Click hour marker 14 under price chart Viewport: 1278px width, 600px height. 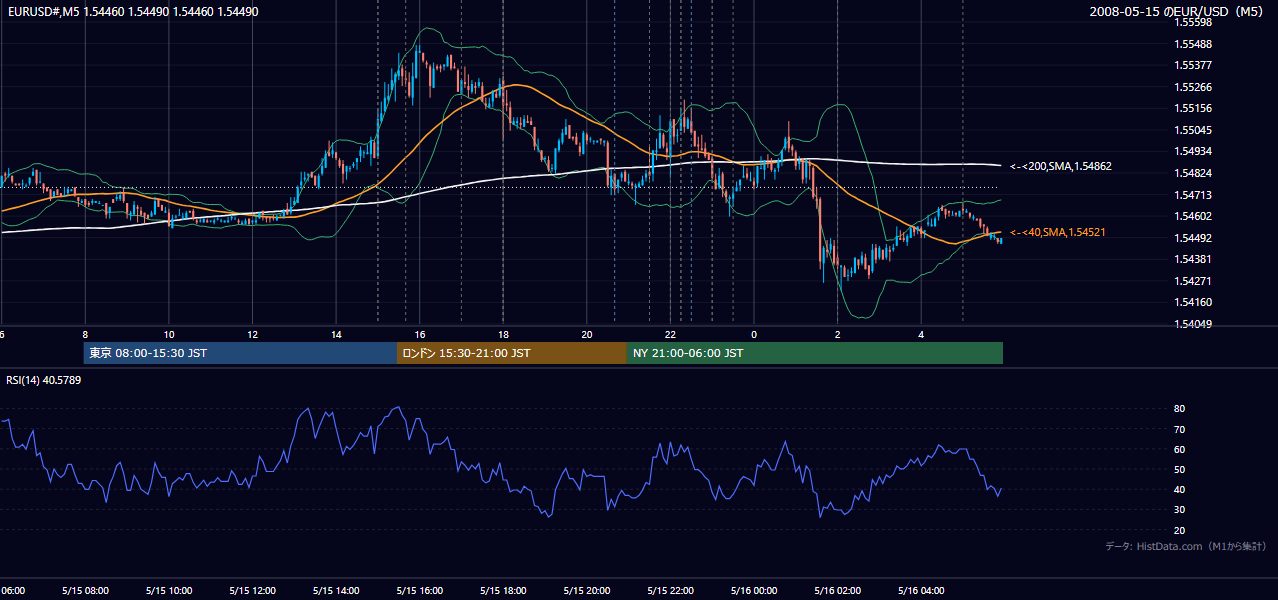click(336, 334)
